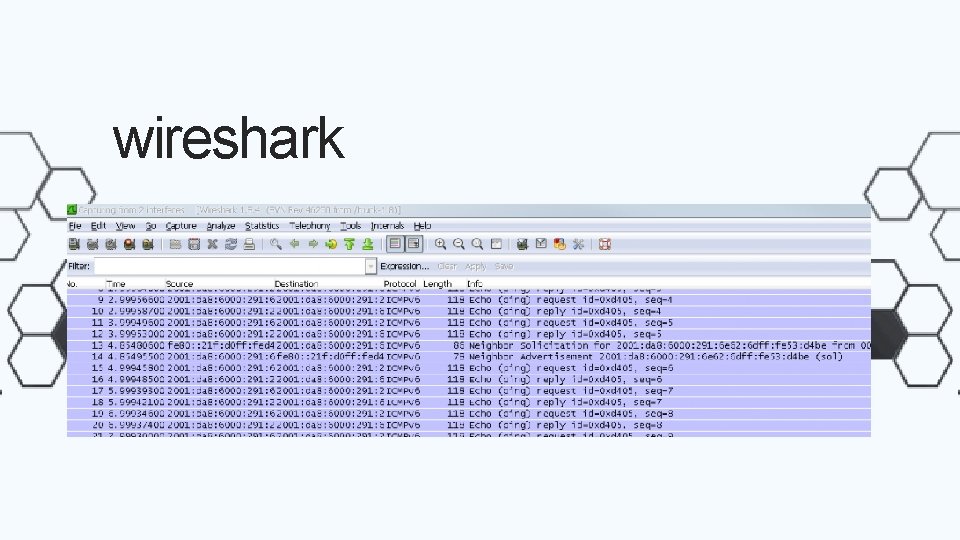Find a packet magnifier icon
960x540 pixels.
[276, 244]
